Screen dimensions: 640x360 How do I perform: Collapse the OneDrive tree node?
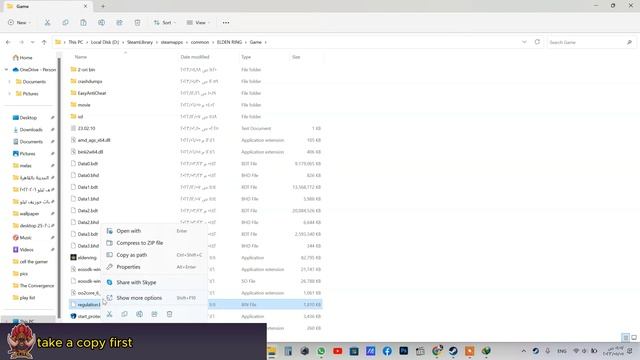6,70
